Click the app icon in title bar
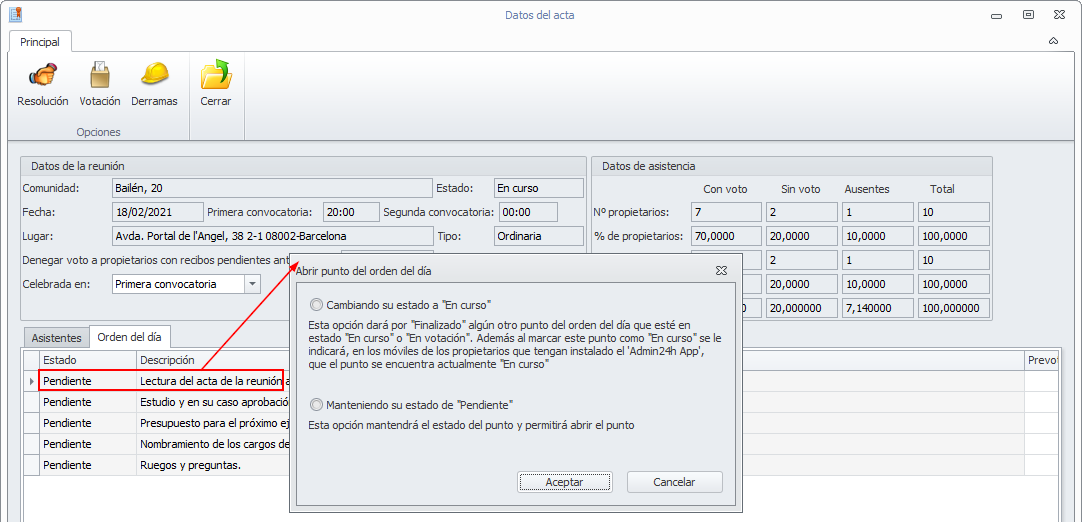 [x=15, y=14]
